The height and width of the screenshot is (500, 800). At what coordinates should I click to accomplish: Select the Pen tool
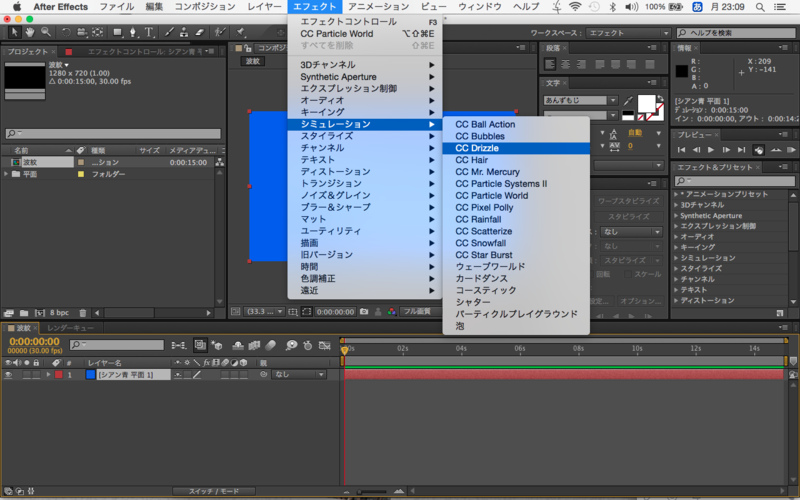133,32
